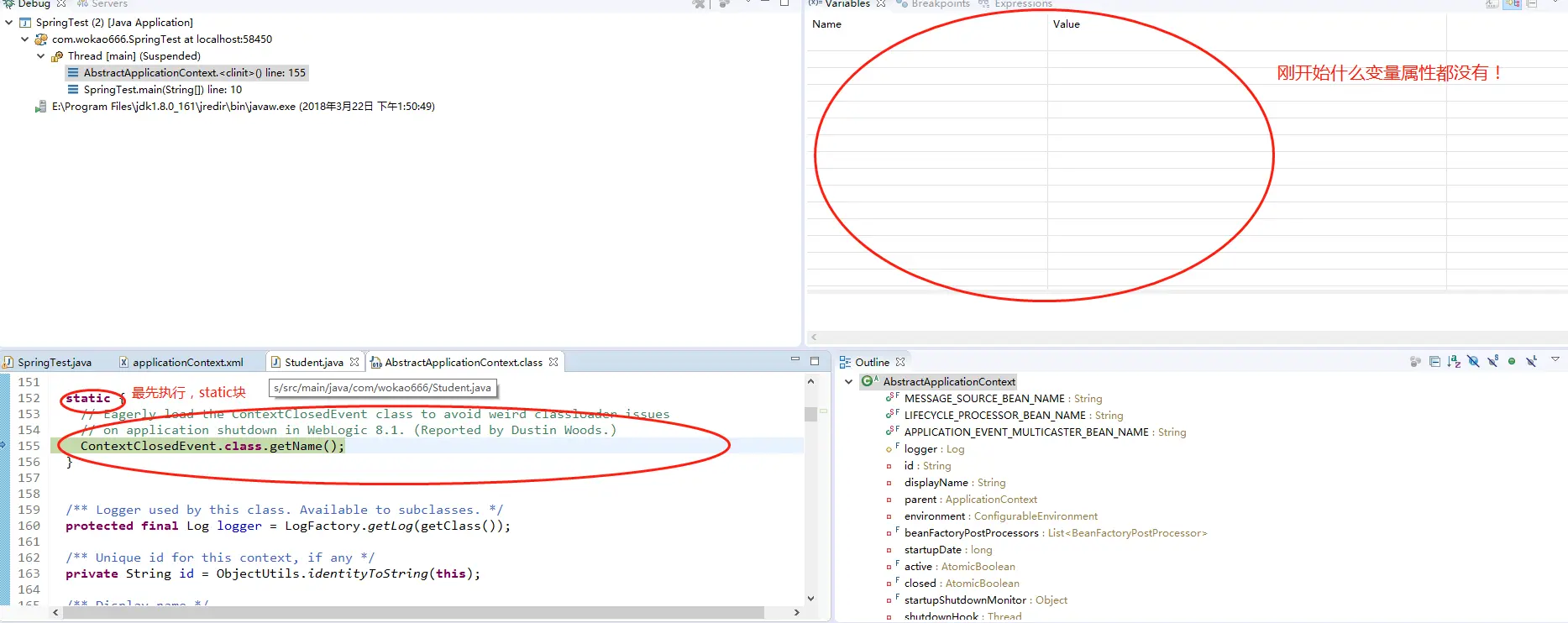The image size is (1568, 623).
Task: Close the Student.java editor tab
Action: tap(354, 362)
